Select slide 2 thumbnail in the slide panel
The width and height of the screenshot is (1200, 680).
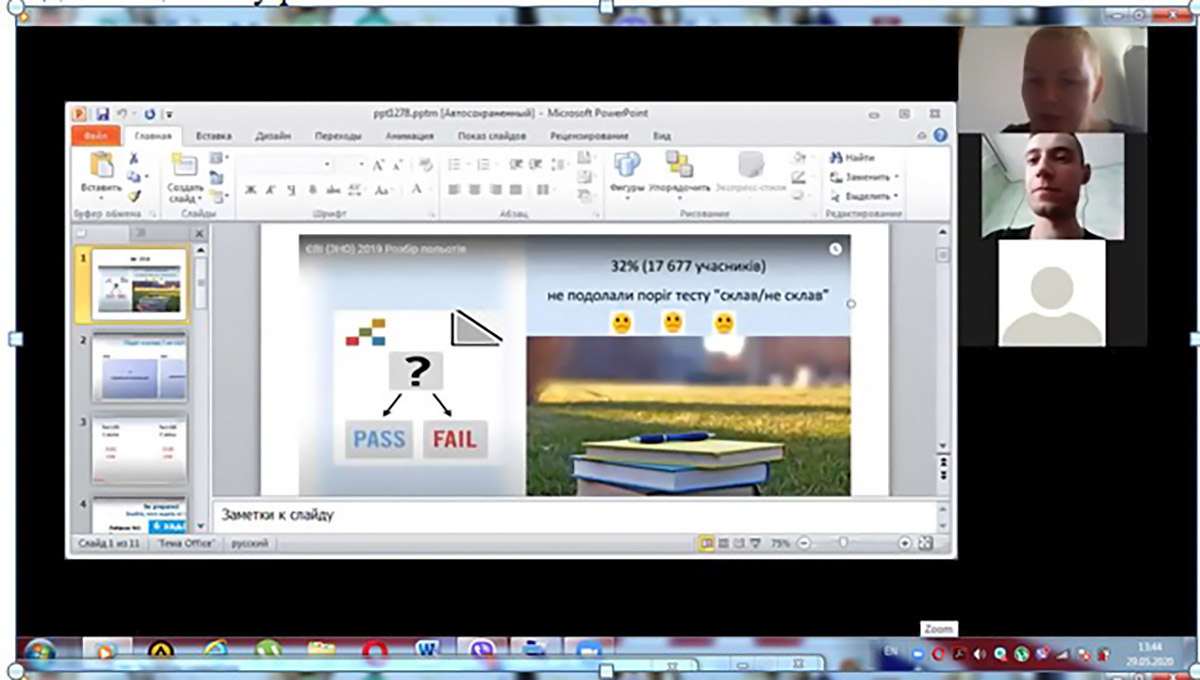coord(139,369)
